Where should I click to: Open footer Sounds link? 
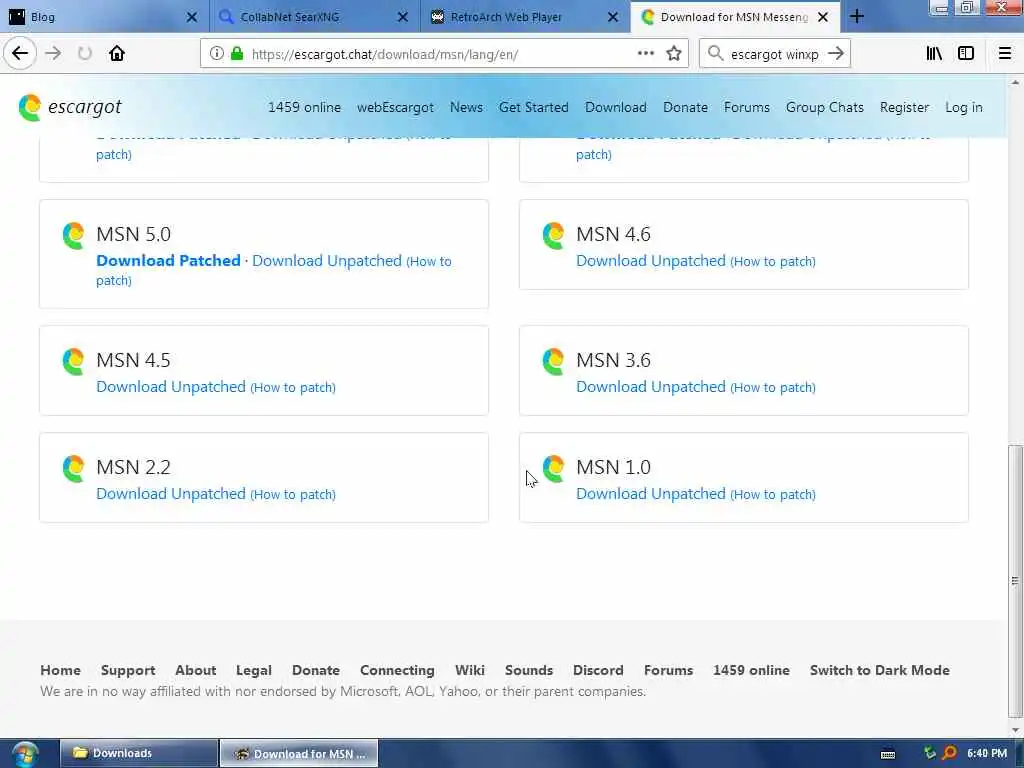[x=529, y=670]
